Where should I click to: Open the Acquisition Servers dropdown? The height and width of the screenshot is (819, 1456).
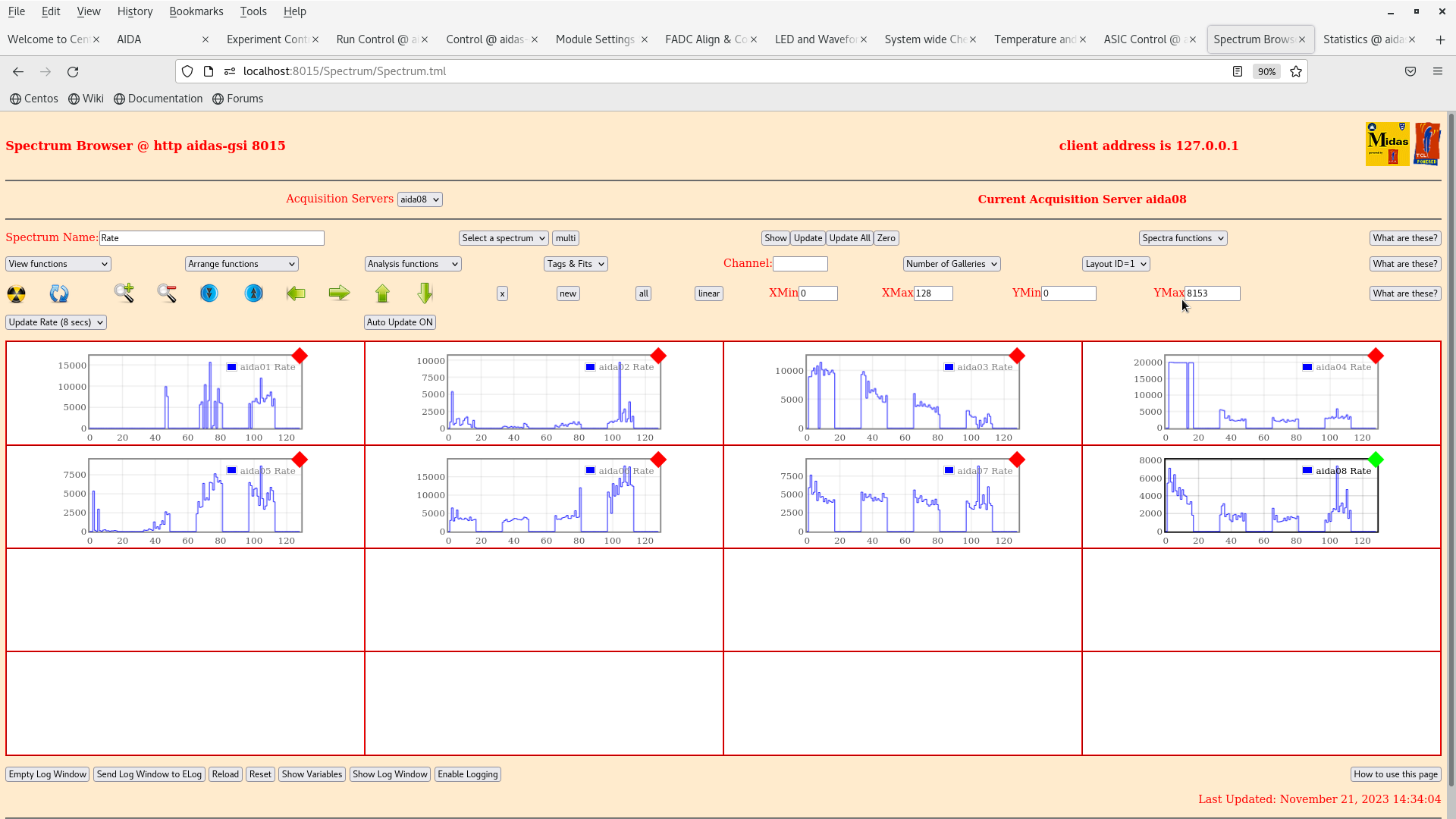coord(419,199)
